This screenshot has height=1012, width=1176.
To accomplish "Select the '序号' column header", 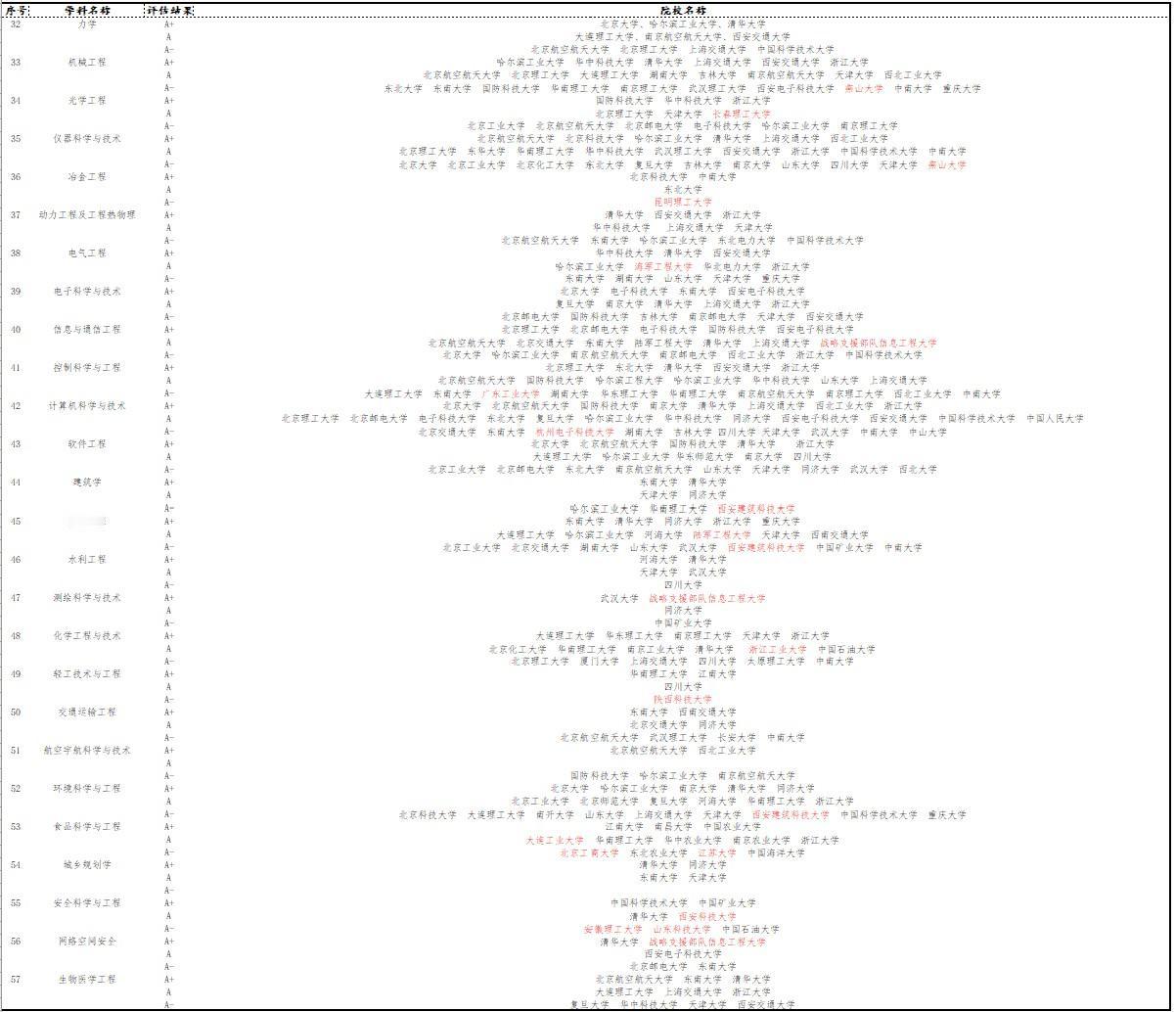I will coord(16,10).
